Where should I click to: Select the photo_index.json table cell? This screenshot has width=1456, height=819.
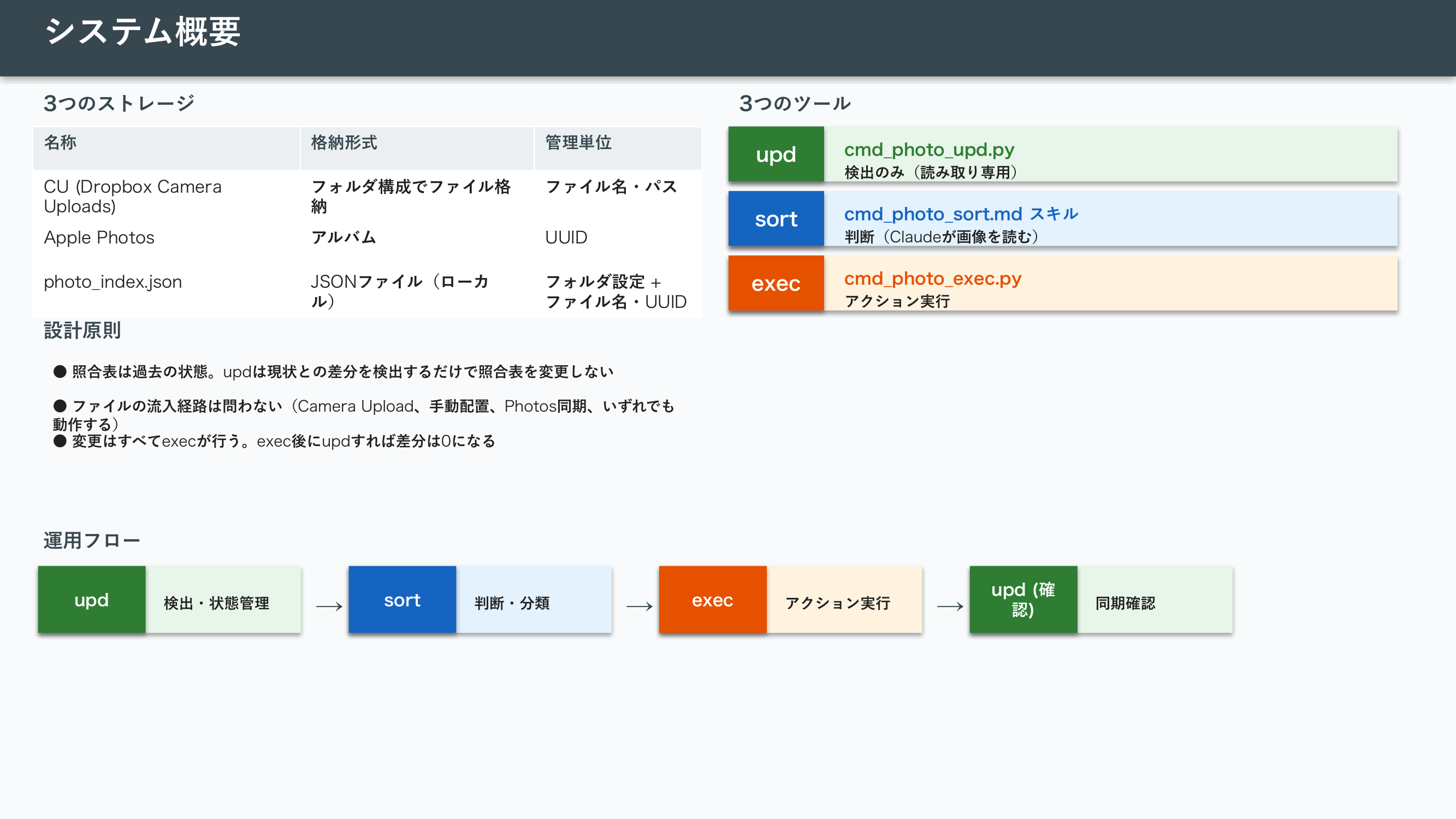coord(113,282)
